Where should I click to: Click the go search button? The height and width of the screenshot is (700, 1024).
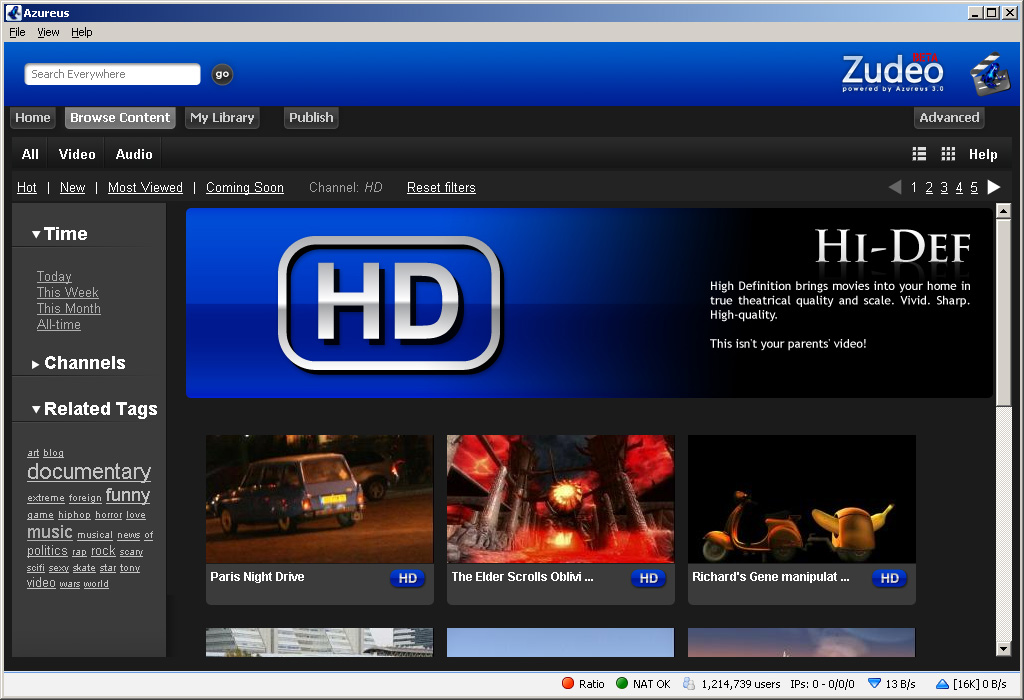[x=222, y=74]
